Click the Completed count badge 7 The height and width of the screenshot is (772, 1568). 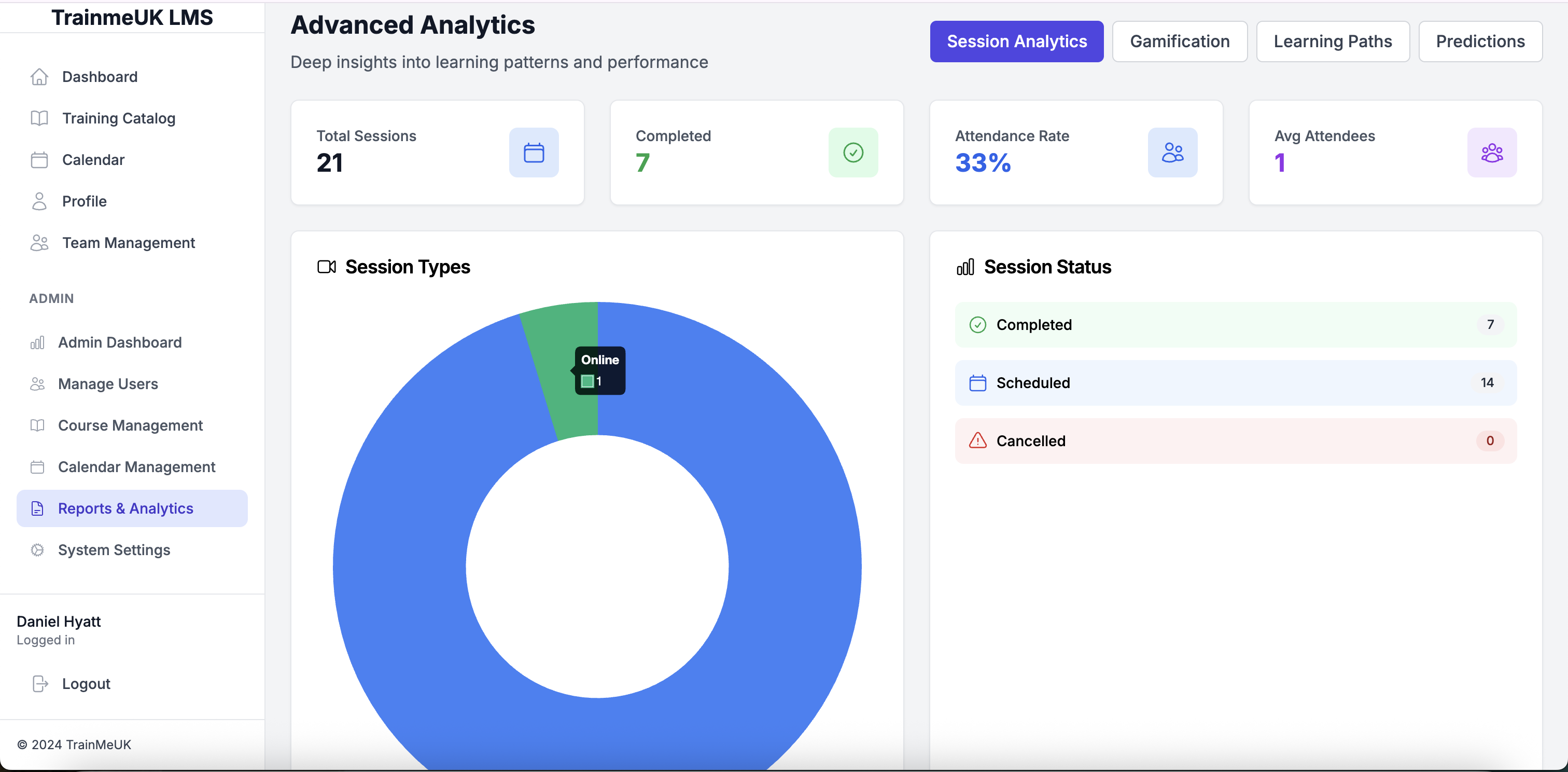[x=1490, y=324]
